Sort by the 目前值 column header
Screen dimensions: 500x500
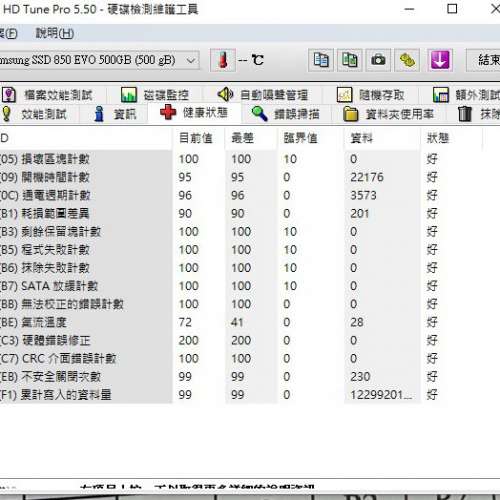[x=196, y=138]
